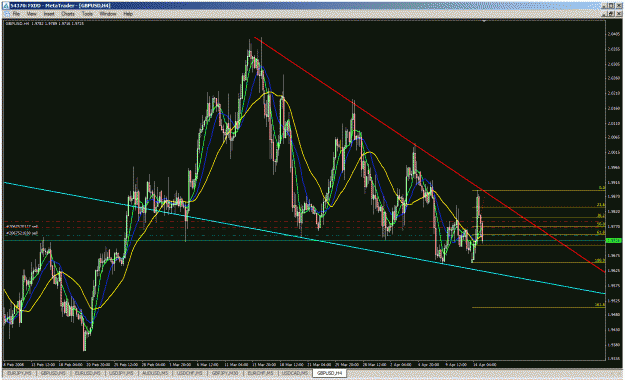This screenshot has height=380, width=625.
Task: Restore down the inner chart window
Action: 611,14
